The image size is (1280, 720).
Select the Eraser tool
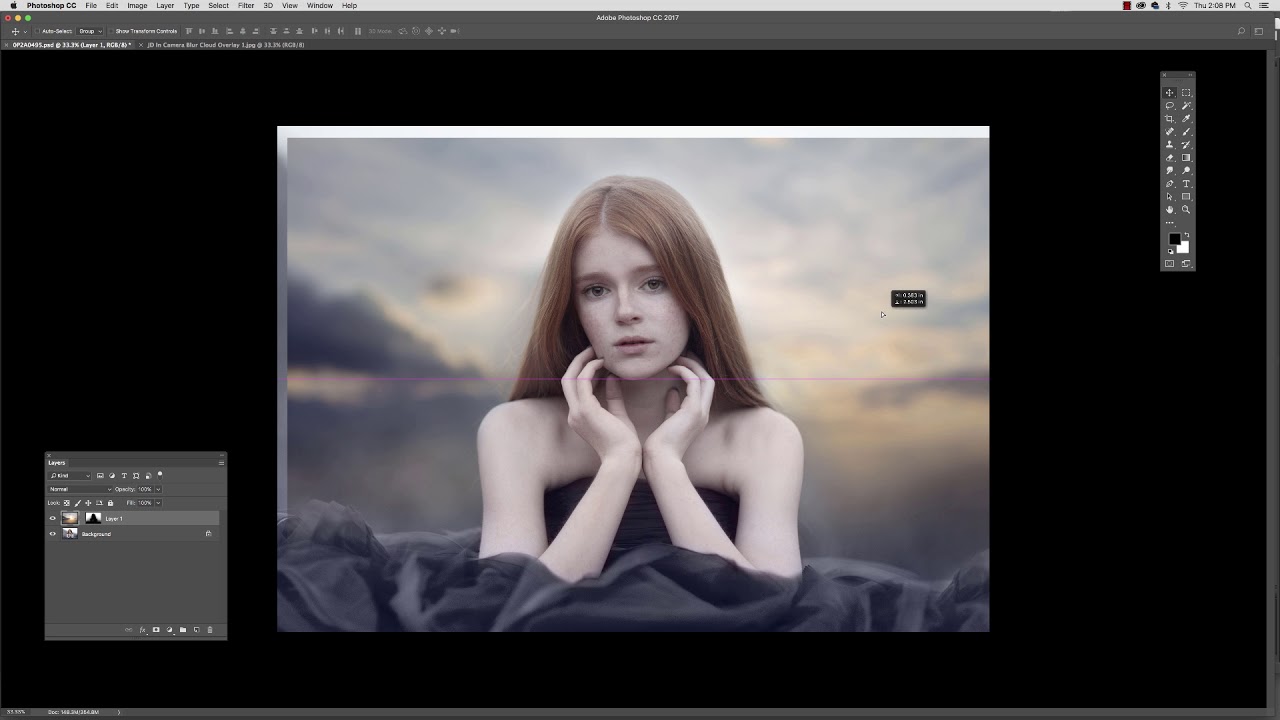[x=1170, y=158]
